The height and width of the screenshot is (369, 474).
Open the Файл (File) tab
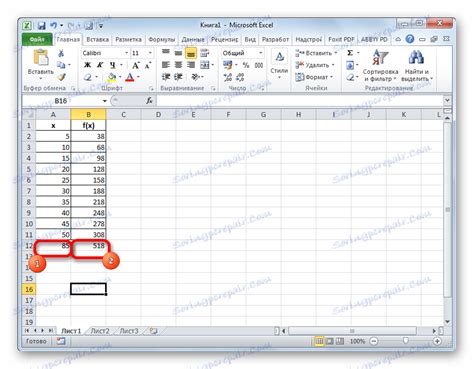[37, 39]
